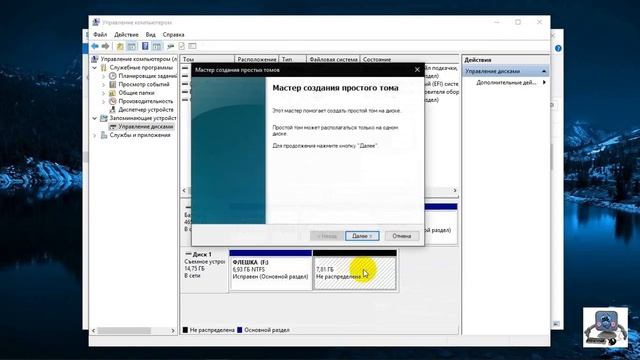The width and height of the screenshot is (640, 360).
Task: Expand the Планировщик заданий node
Action: click(x=103, y=76)
